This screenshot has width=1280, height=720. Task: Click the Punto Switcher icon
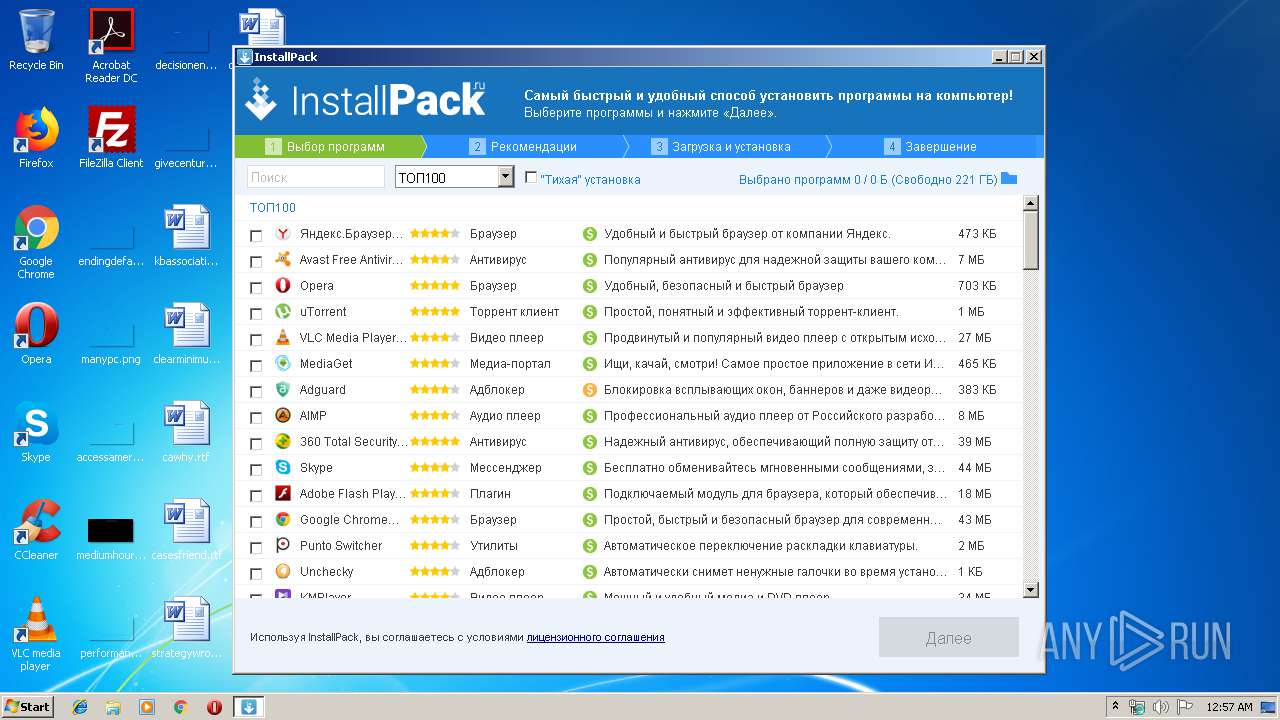283,545
